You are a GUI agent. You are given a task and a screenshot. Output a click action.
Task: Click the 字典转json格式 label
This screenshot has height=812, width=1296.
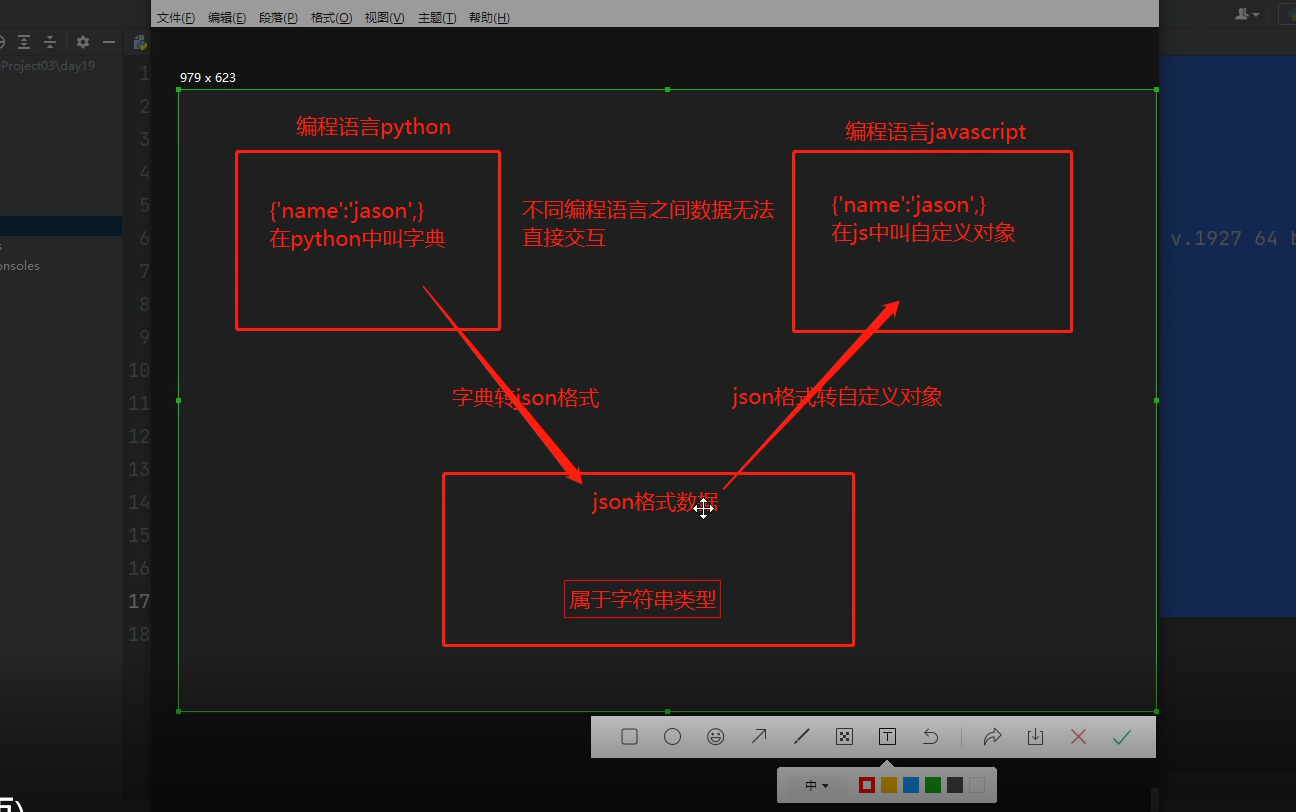tap(526, 398)
